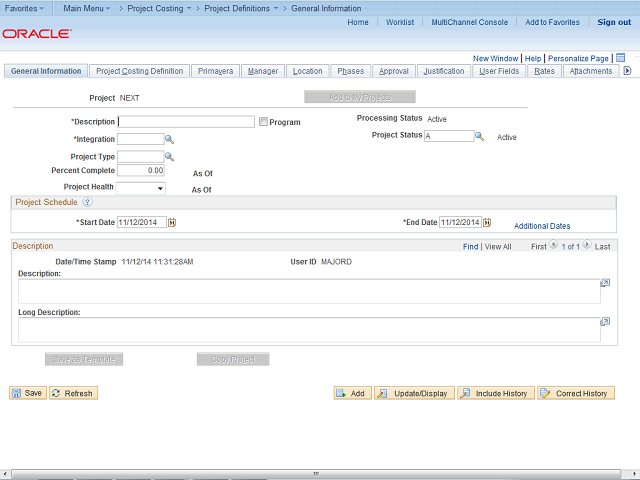This screenshot has height=480, width=640.
Task: Click into the Description text field
Action: (x=186, y=122)
